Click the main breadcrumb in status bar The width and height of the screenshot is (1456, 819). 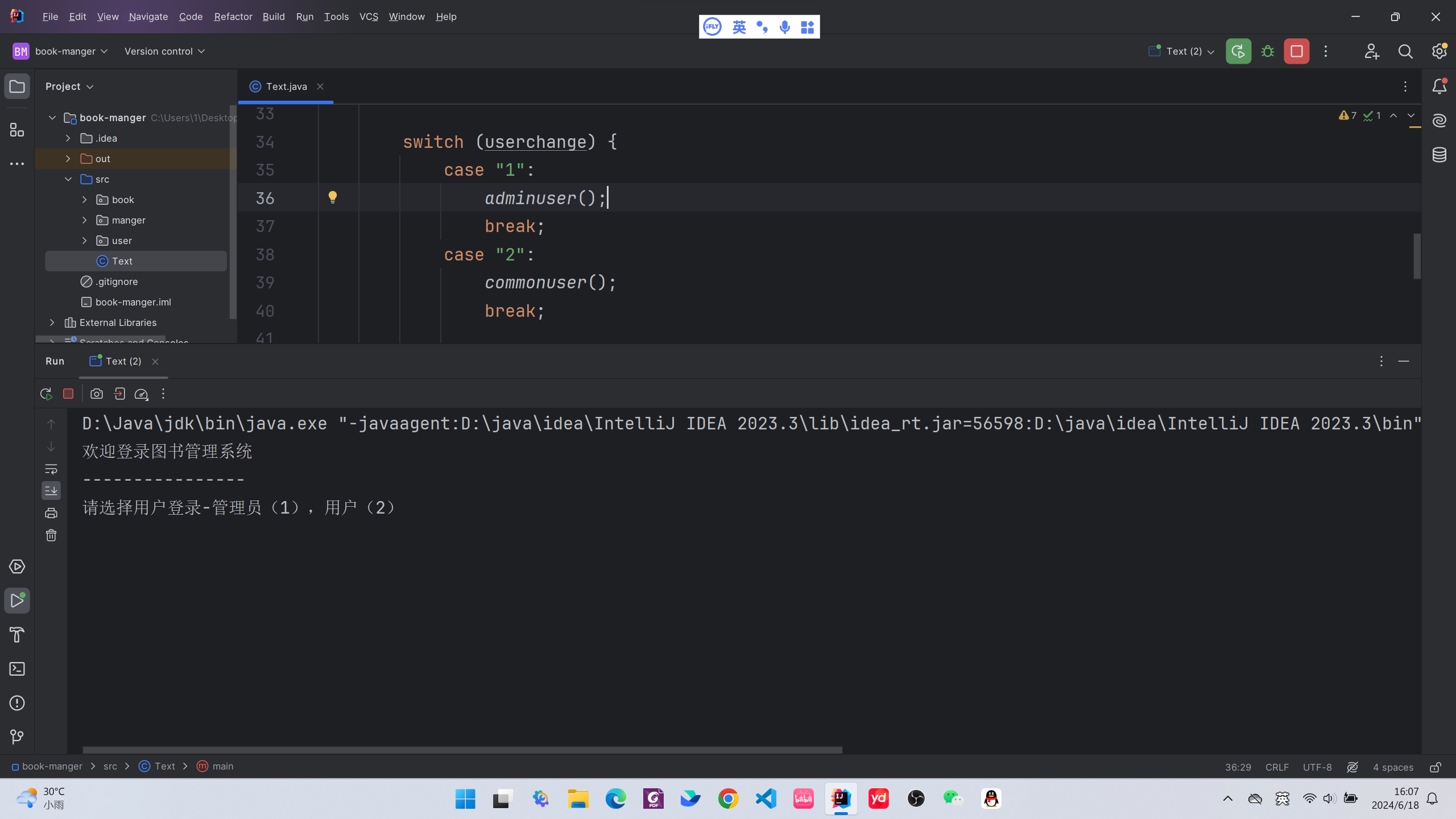tap(215, 767)
